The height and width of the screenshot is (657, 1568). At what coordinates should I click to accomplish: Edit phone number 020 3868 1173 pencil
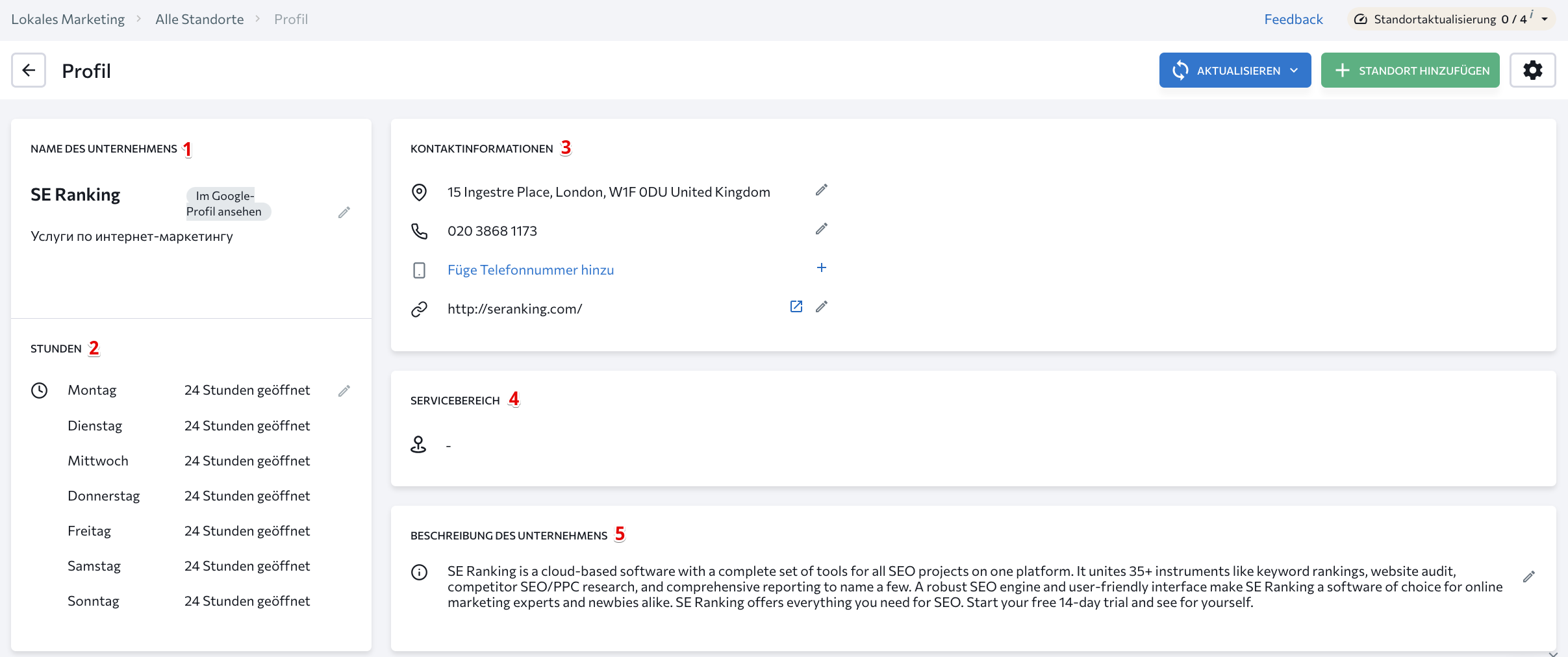point(822,229)
